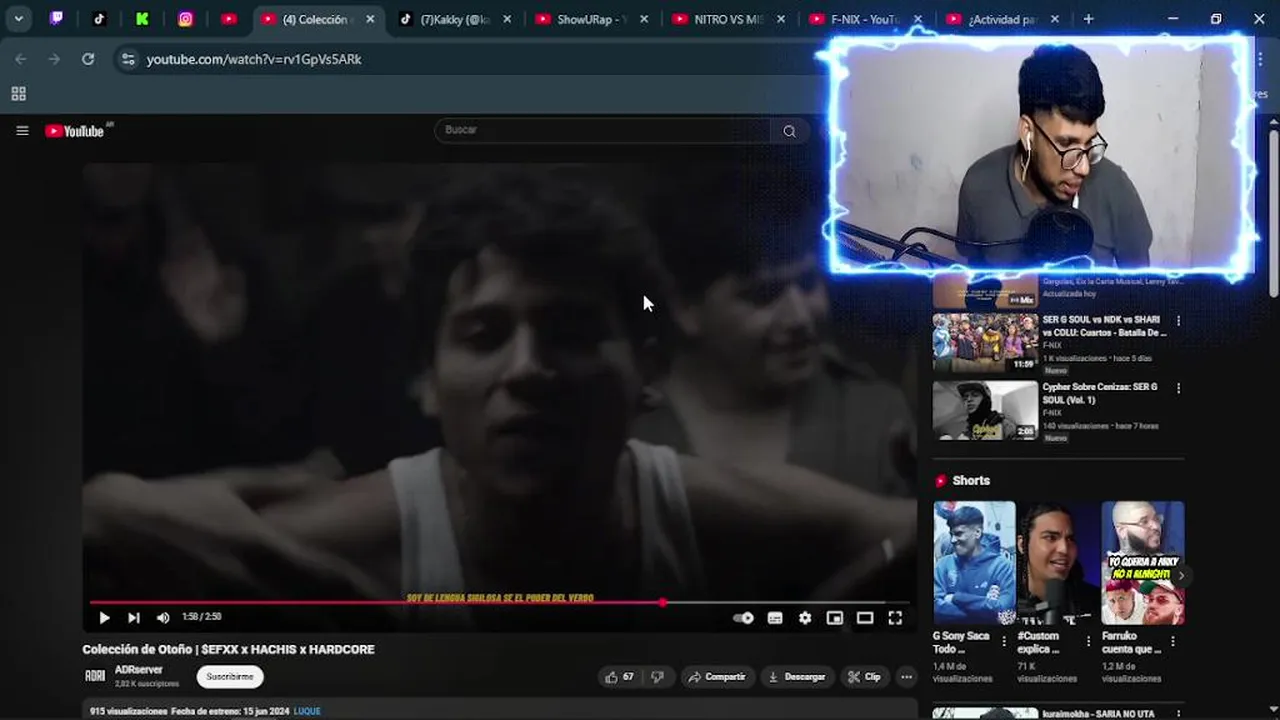Switch to the pinned YouTube tab

(x=229, y=19)
